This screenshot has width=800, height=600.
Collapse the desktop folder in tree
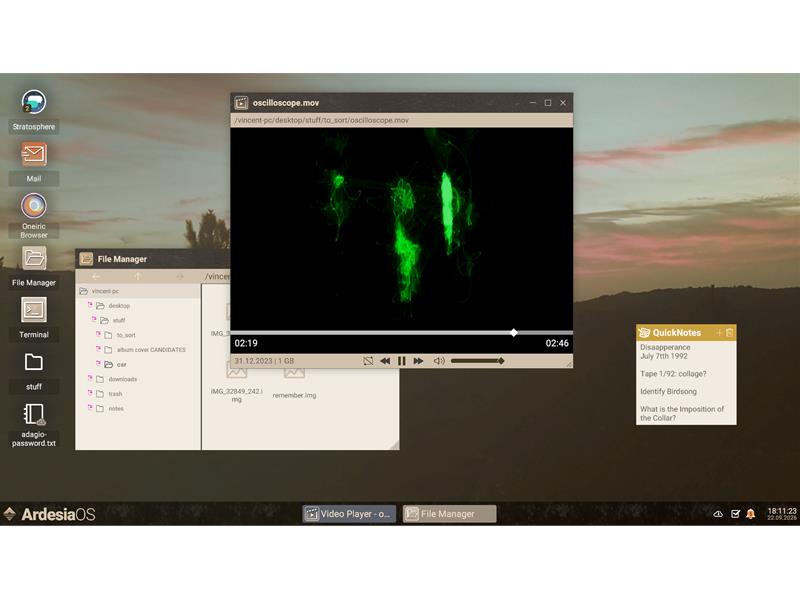pyautogui.click(x=88, y=306)
